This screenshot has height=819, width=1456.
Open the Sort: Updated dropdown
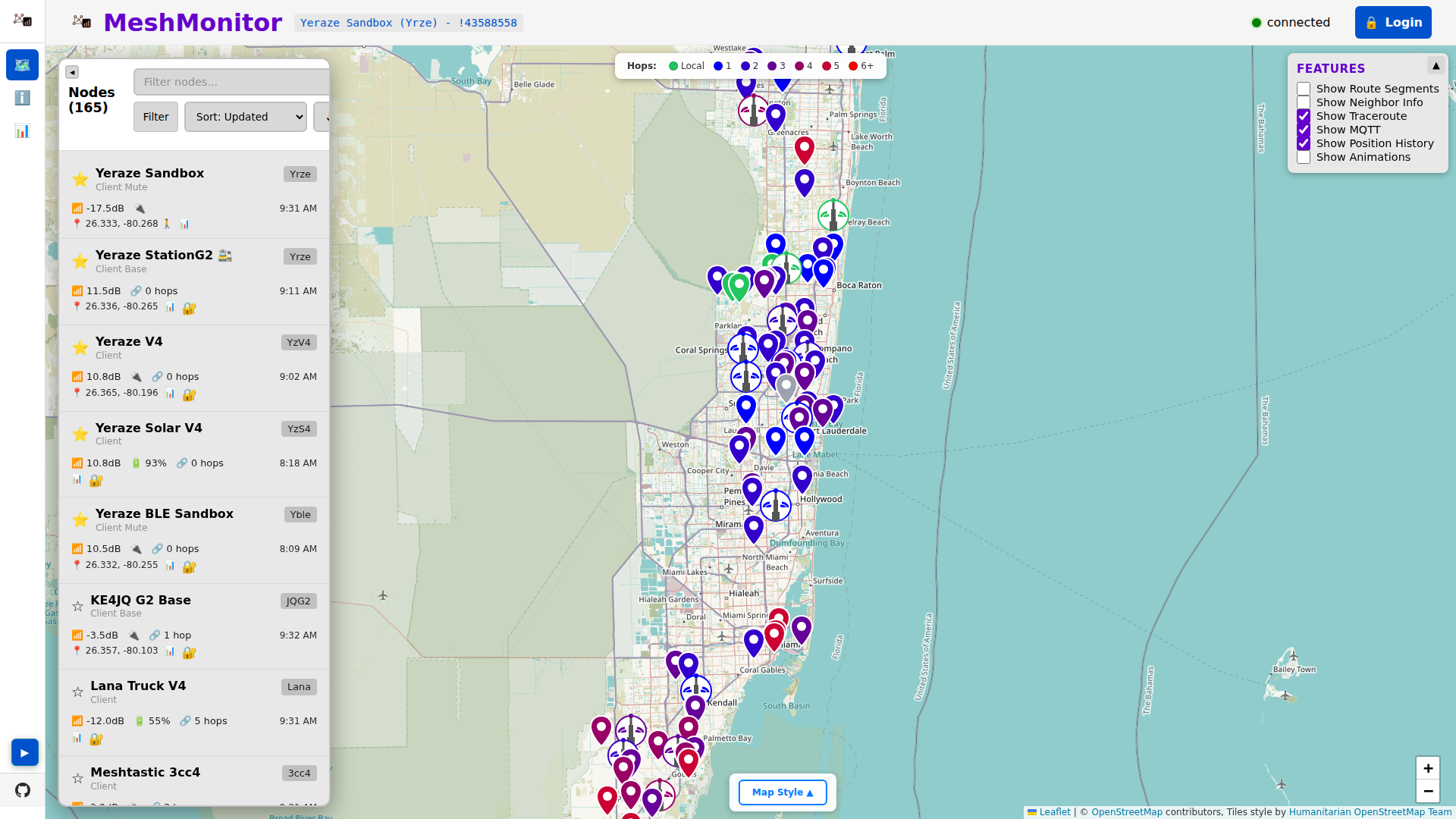coord(245,117)
